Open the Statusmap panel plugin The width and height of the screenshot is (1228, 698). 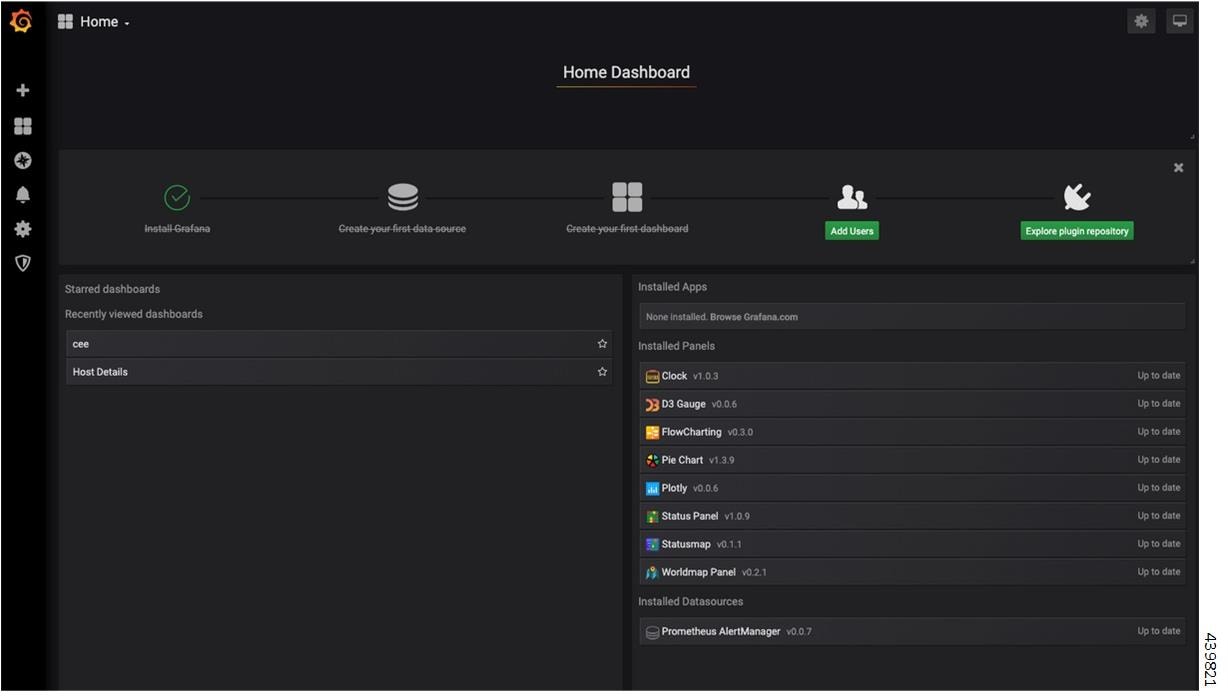[912, 544]
